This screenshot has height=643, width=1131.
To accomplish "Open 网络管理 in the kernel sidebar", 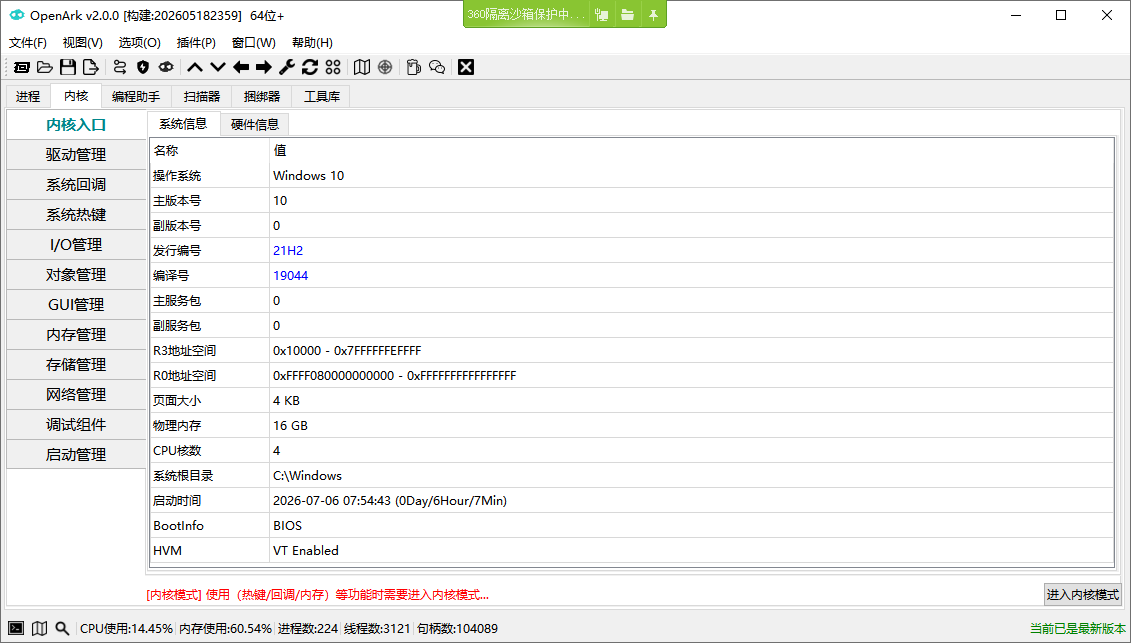I will coord(76,395).
